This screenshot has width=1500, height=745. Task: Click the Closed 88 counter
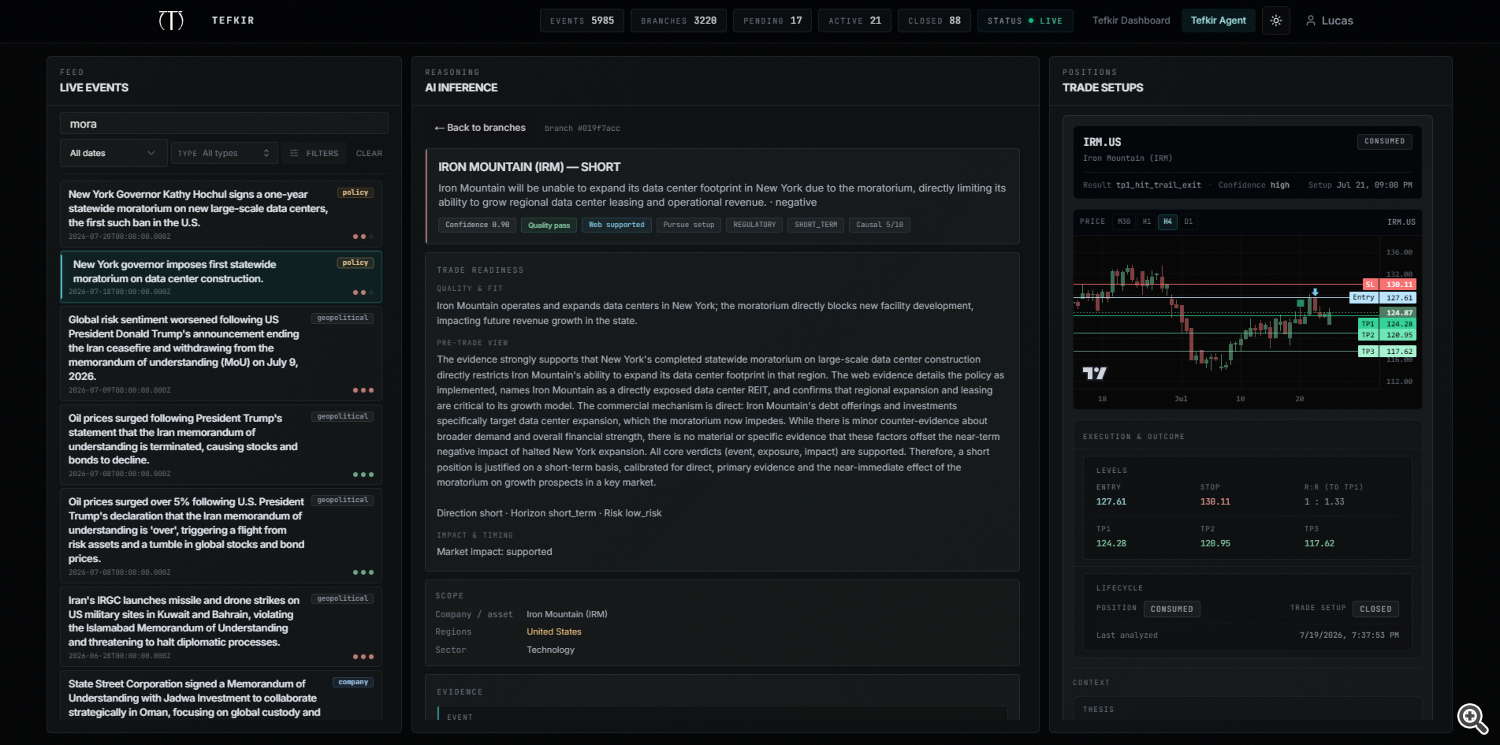(x=934, y=20)
